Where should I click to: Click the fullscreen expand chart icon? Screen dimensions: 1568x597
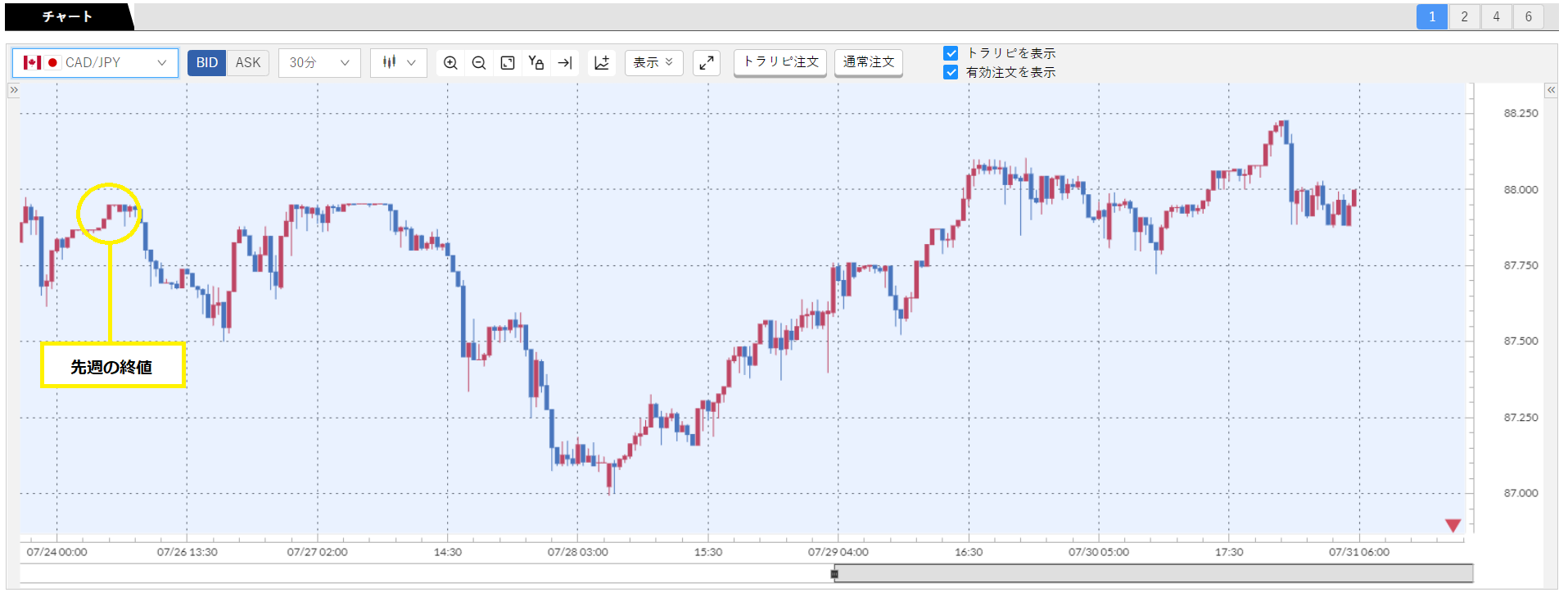pos(707,62)
